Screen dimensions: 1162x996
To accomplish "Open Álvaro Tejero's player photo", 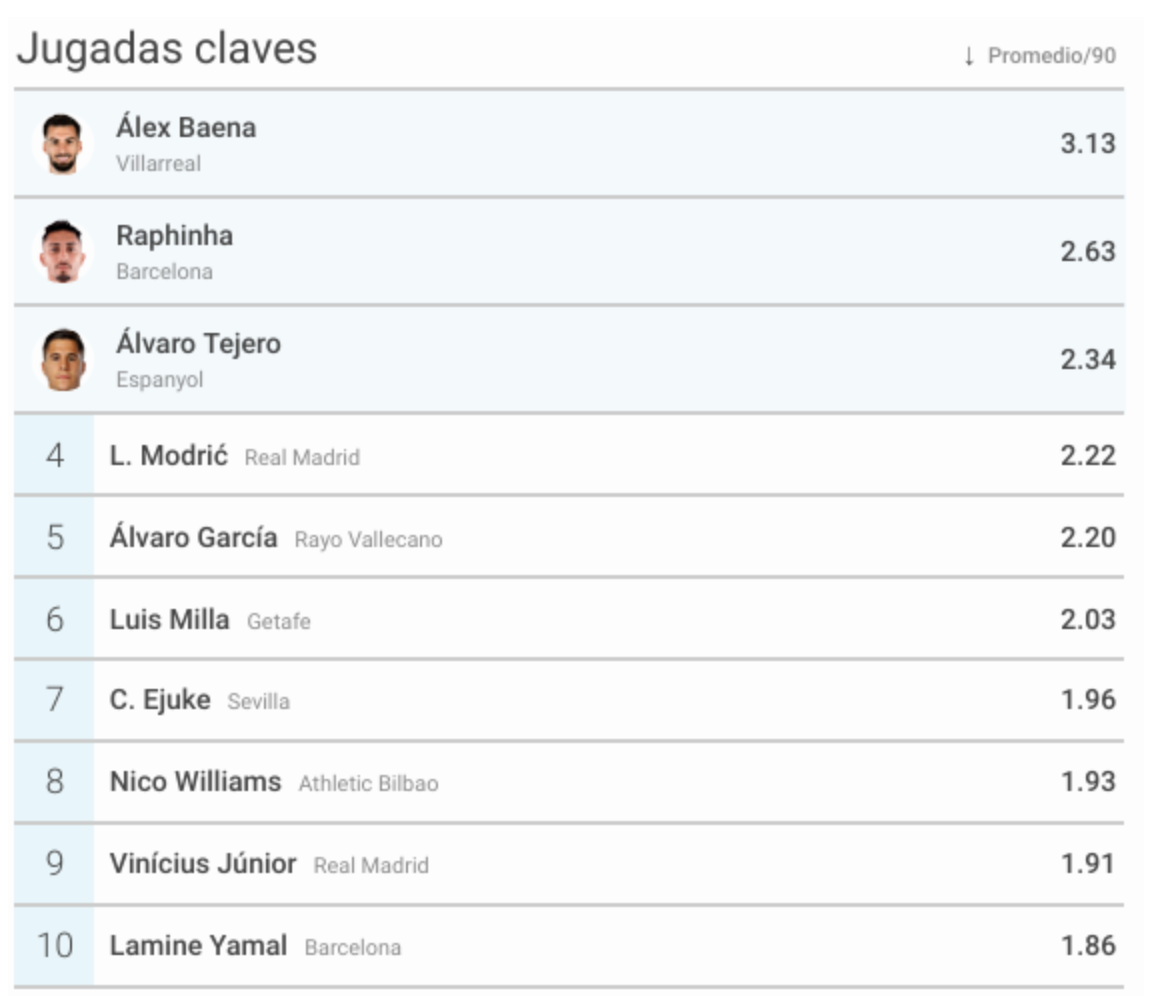I will click(62, 360).
